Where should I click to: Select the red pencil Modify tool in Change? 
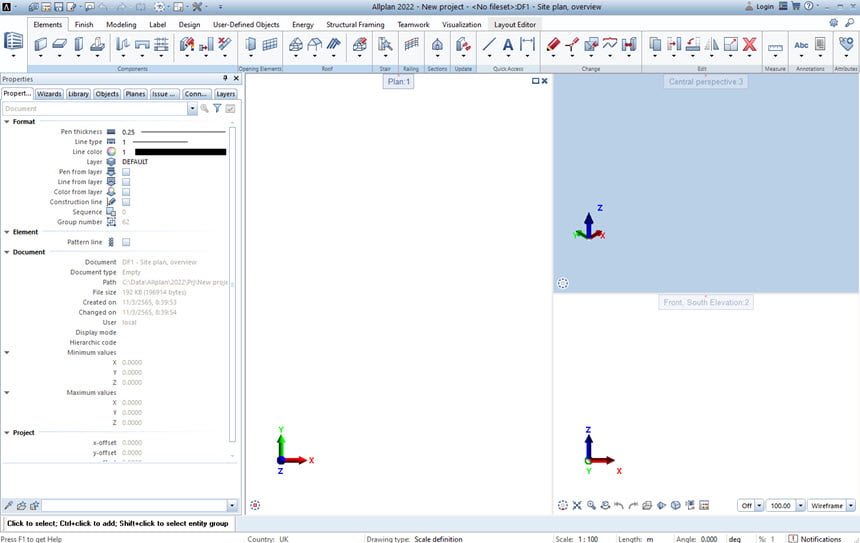(x=553, y=44)
